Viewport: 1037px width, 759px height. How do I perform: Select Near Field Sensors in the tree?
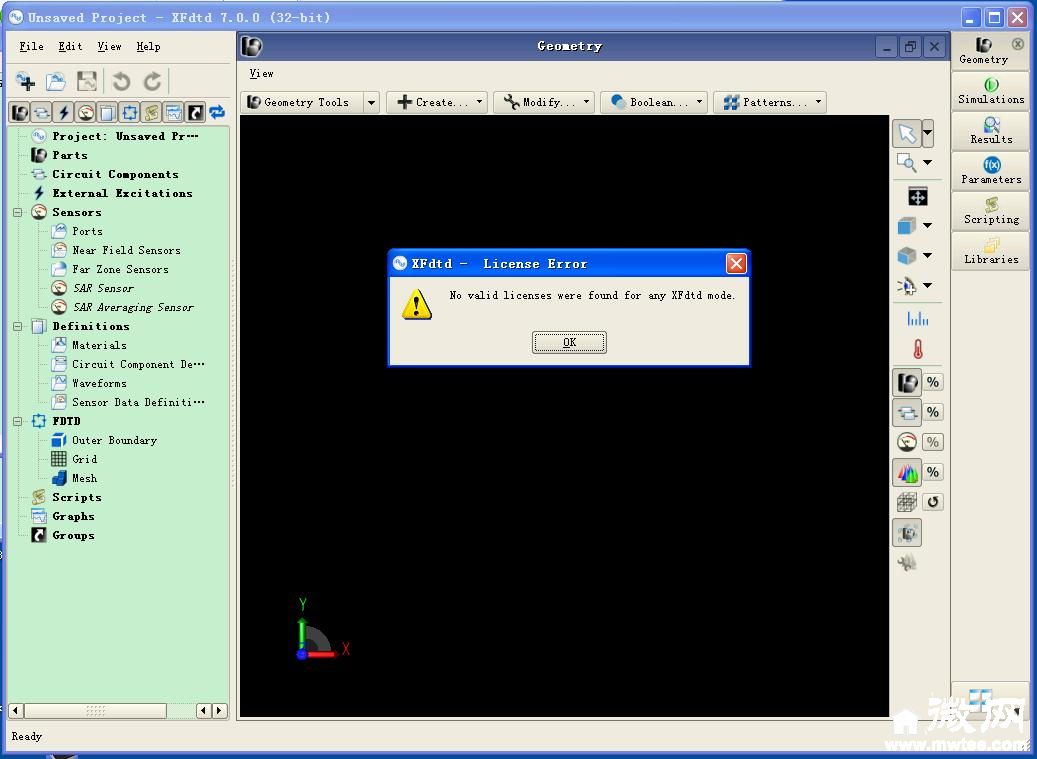point(126,251)
